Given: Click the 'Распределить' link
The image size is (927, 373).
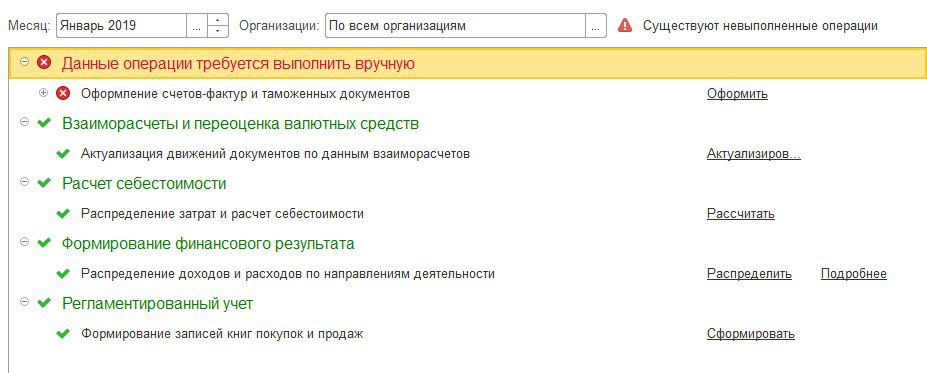Looking at the screenshot, I should pyautogui.click(x=749, y=274).
